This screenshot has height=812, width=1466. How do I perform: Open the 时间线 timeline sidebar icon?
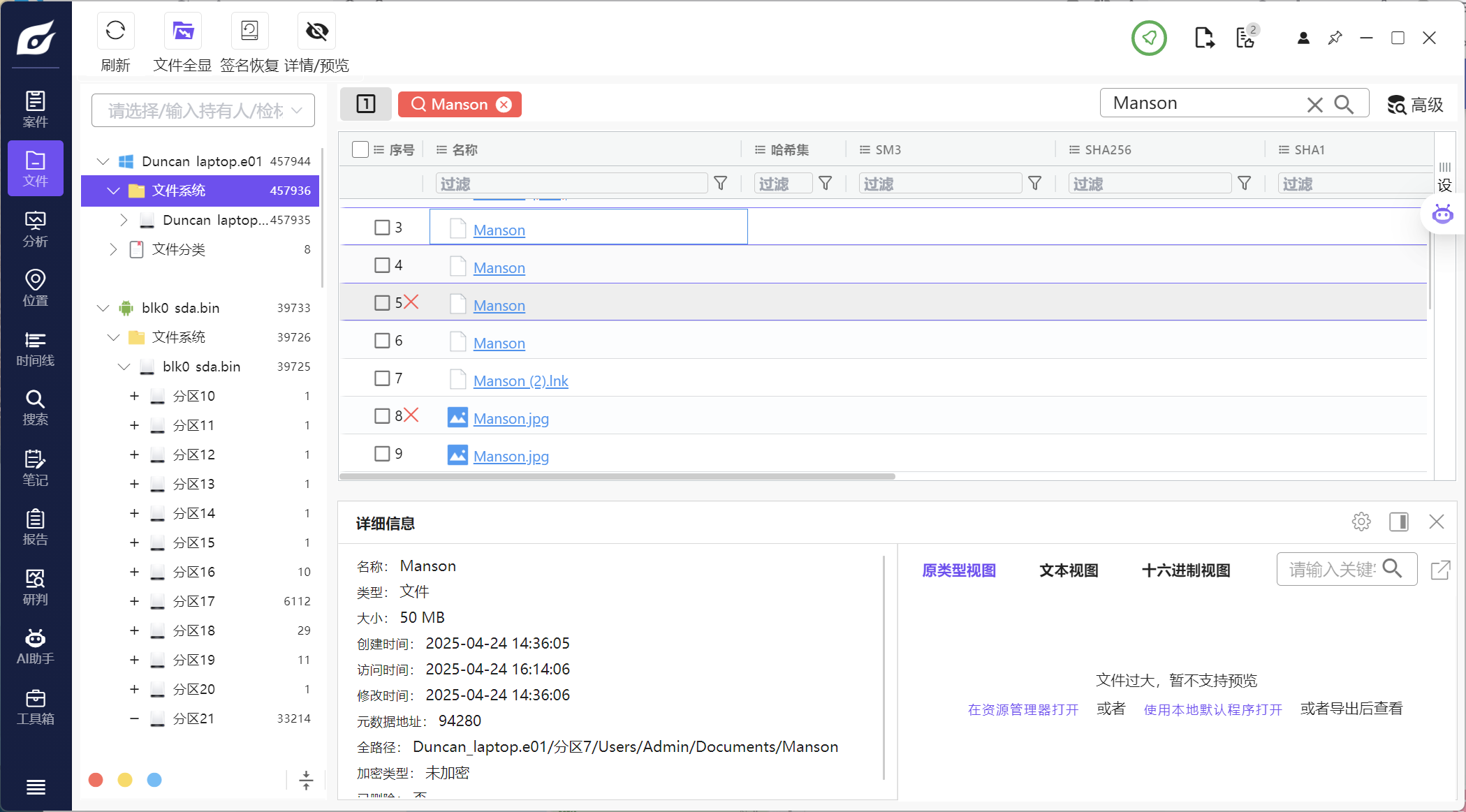coord(35,348)
